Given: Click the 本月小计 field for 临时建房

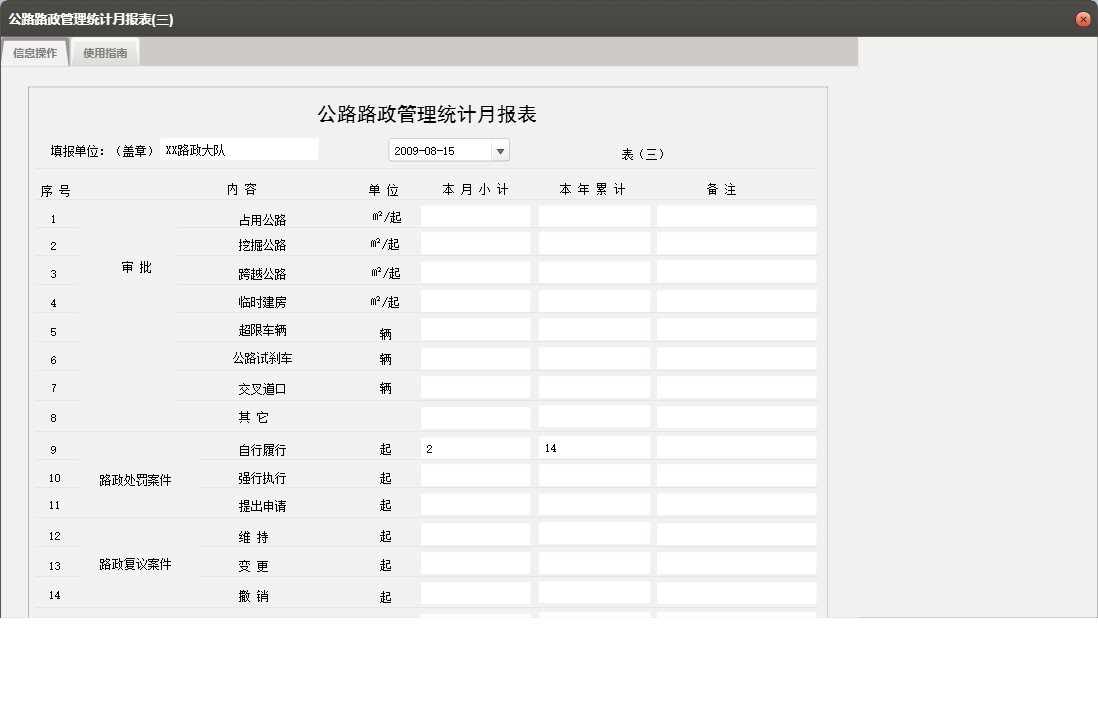Looking at the screenshot, I should click(x=475, y=300).
